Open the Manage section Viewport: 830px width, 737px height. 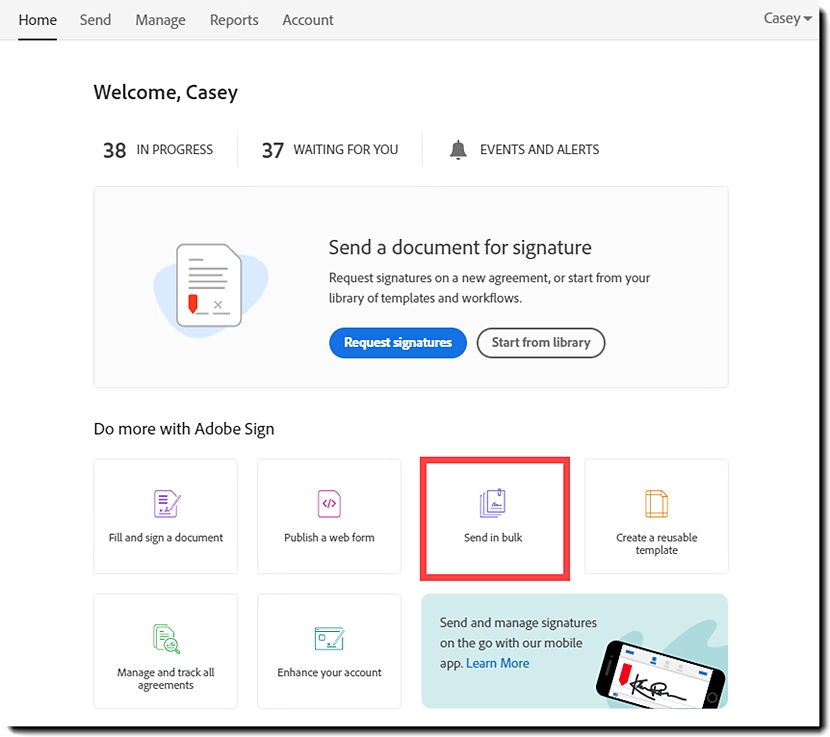pyautogui.click(x=160, y=19)
